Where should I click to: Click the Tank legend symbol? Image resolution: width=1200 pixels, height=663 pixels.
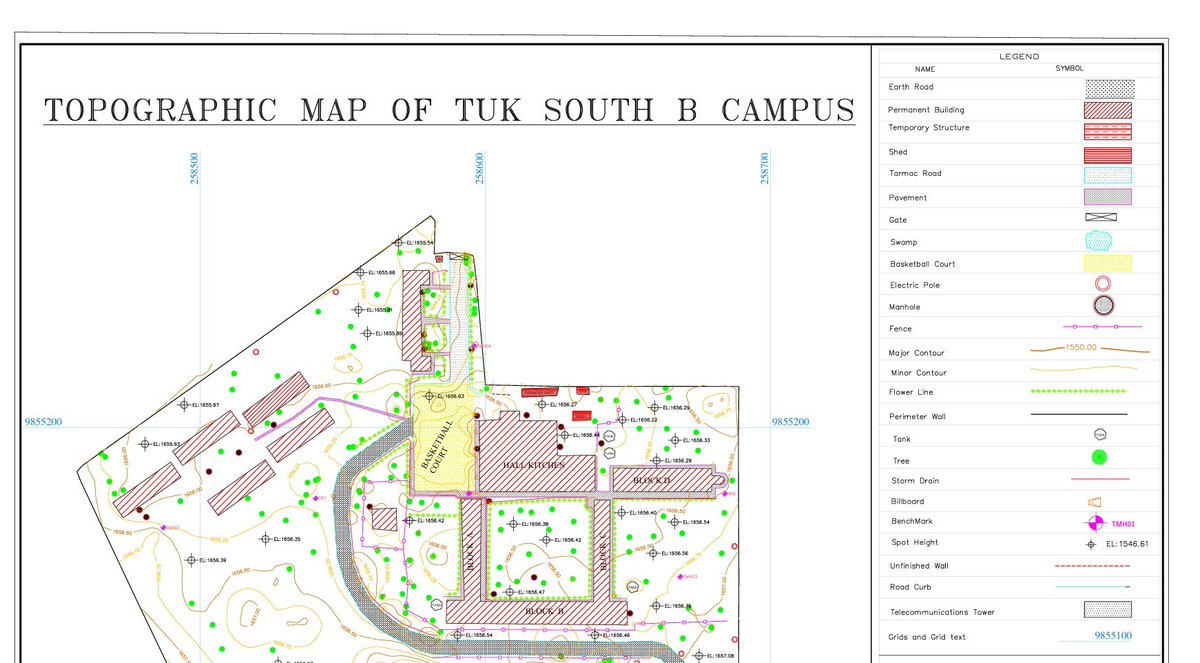pyautogui.click(x=1100, y=435)
